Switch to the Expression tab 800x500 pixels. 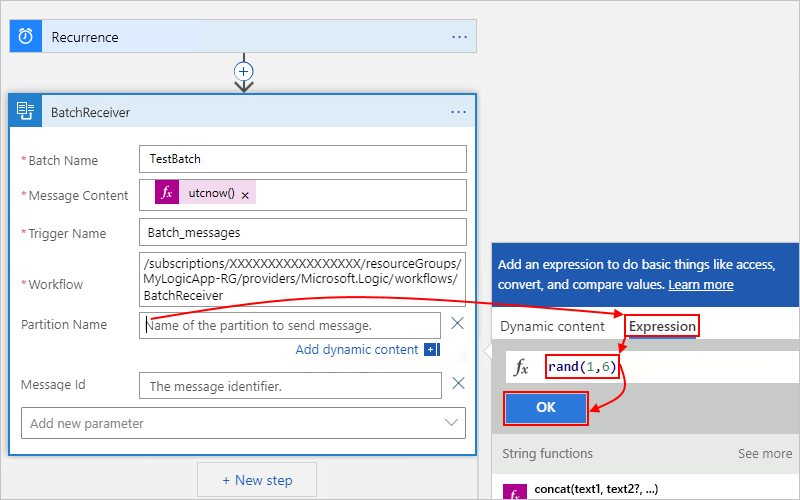662,326
